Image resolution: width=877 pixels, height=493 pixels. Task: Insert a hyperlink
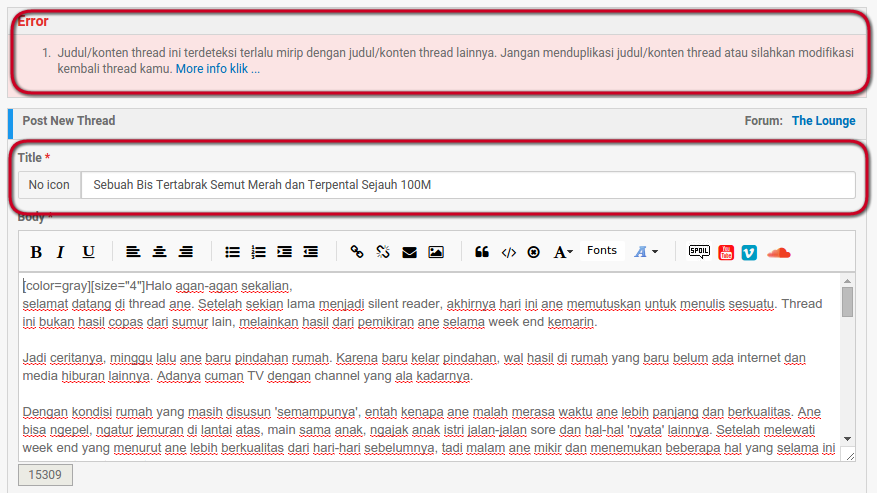357,252
